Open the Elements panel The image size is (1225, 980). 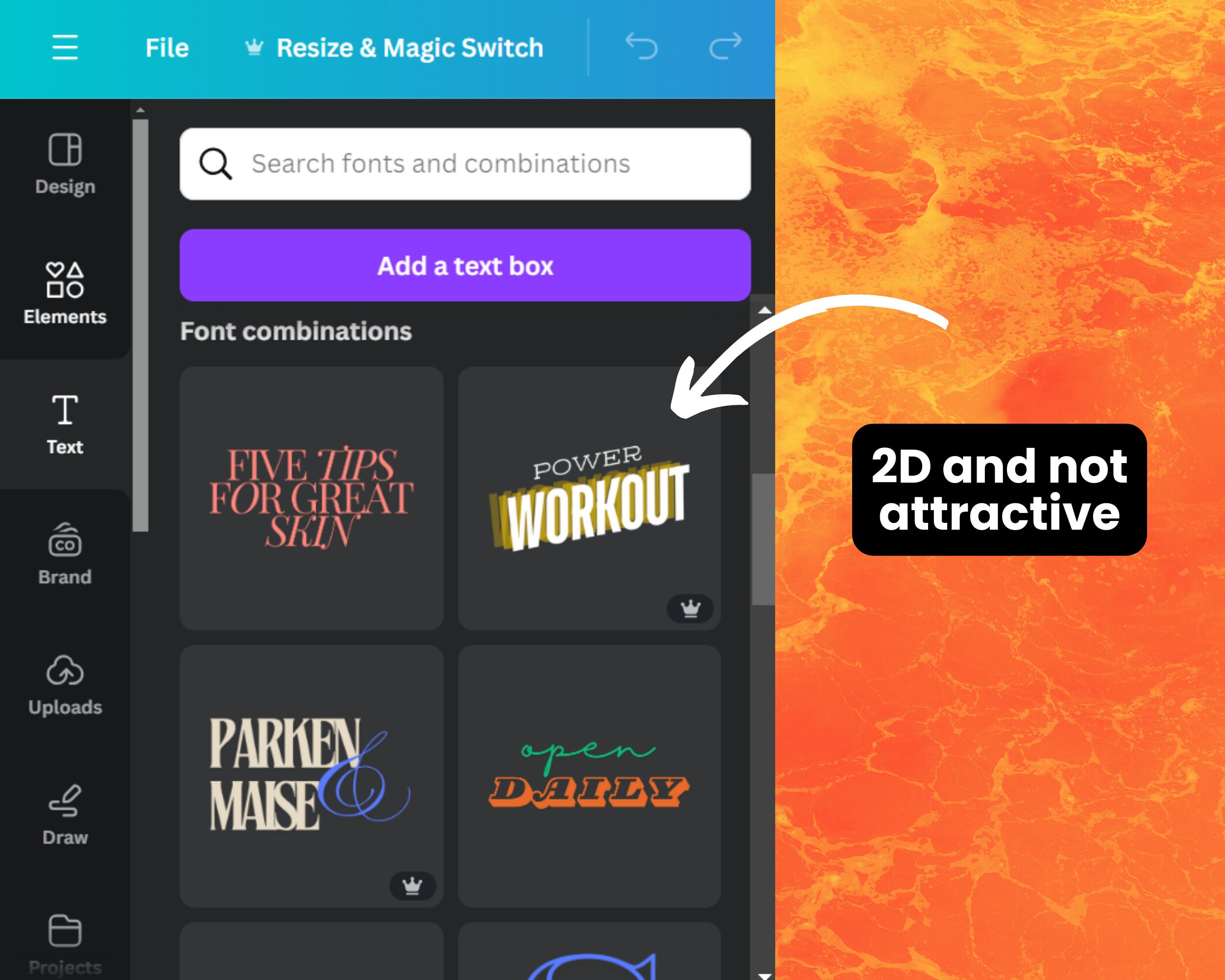(x=65, y=293)
